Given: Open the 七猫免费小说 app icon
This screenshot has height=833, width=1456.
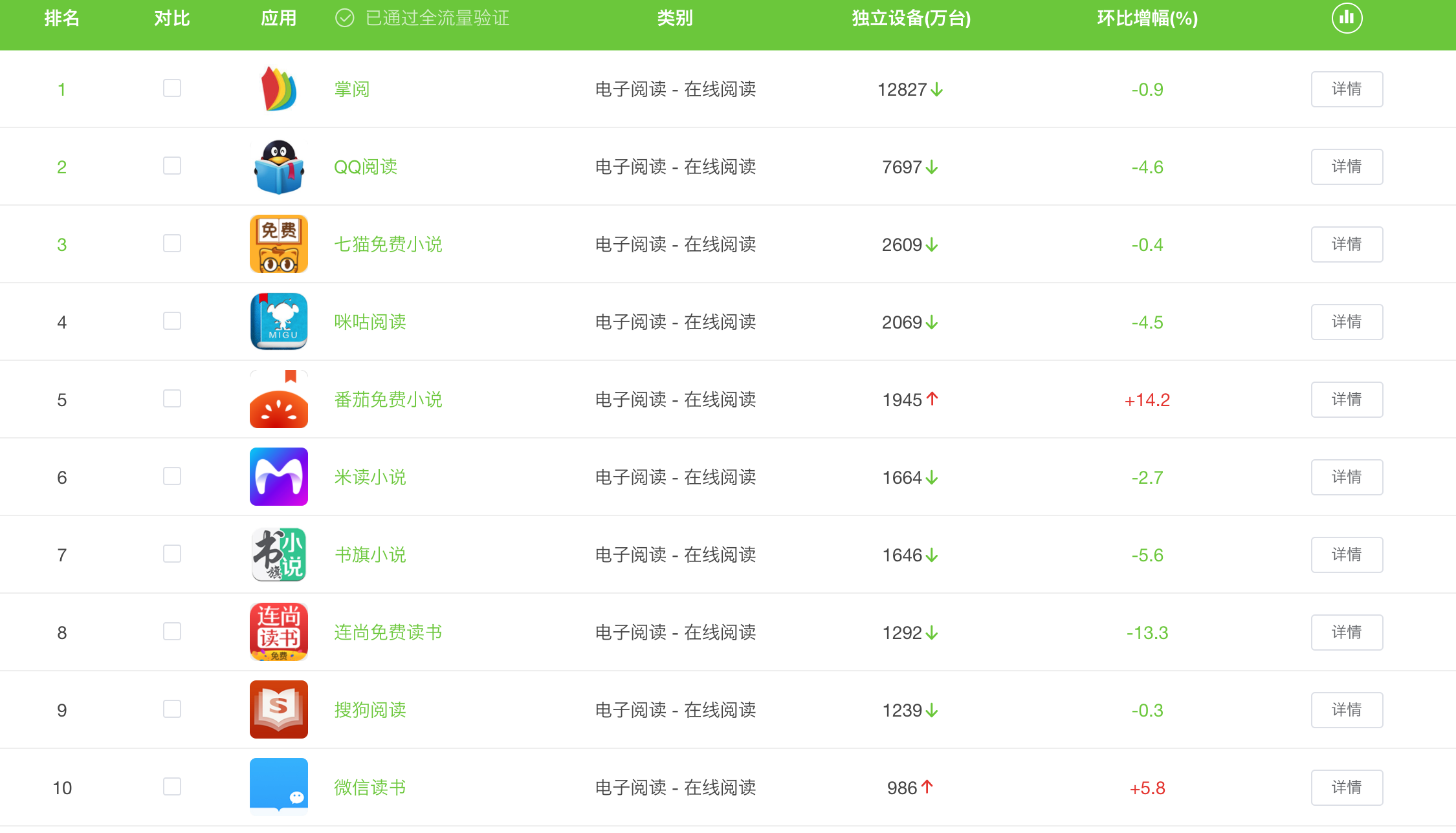Looking at the screenshot, I should point(278,244).
